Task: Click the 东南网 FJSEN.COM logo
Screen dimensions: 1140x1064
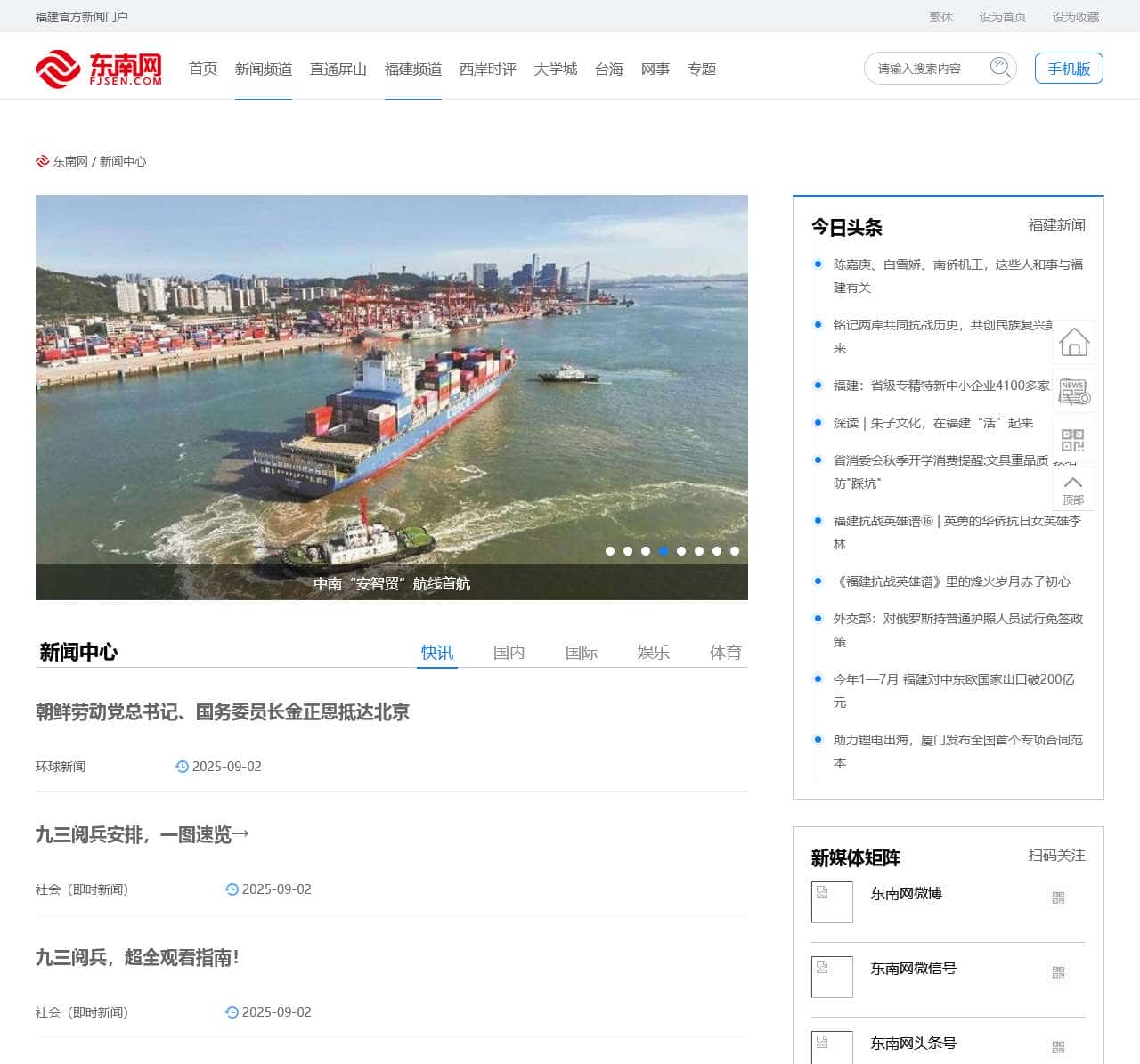Action: [99, 69]
